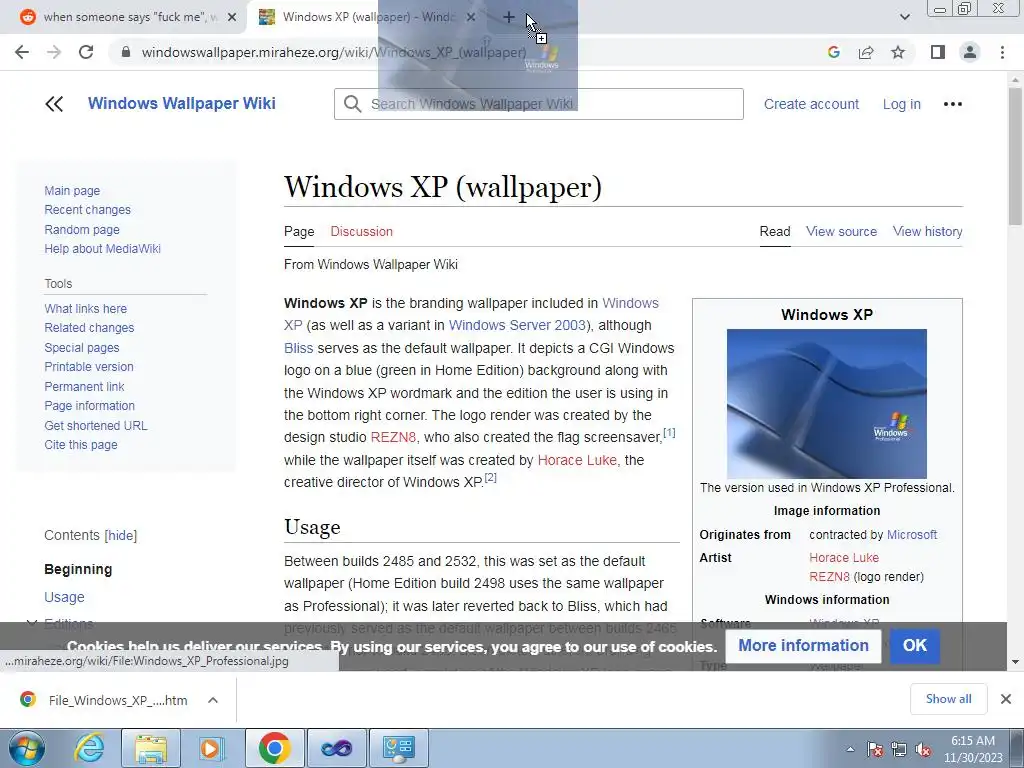Click the search magnifier icon
The height and width of the screenshot is (768, 1024).
pyautogui.click(x=353, y=104)
